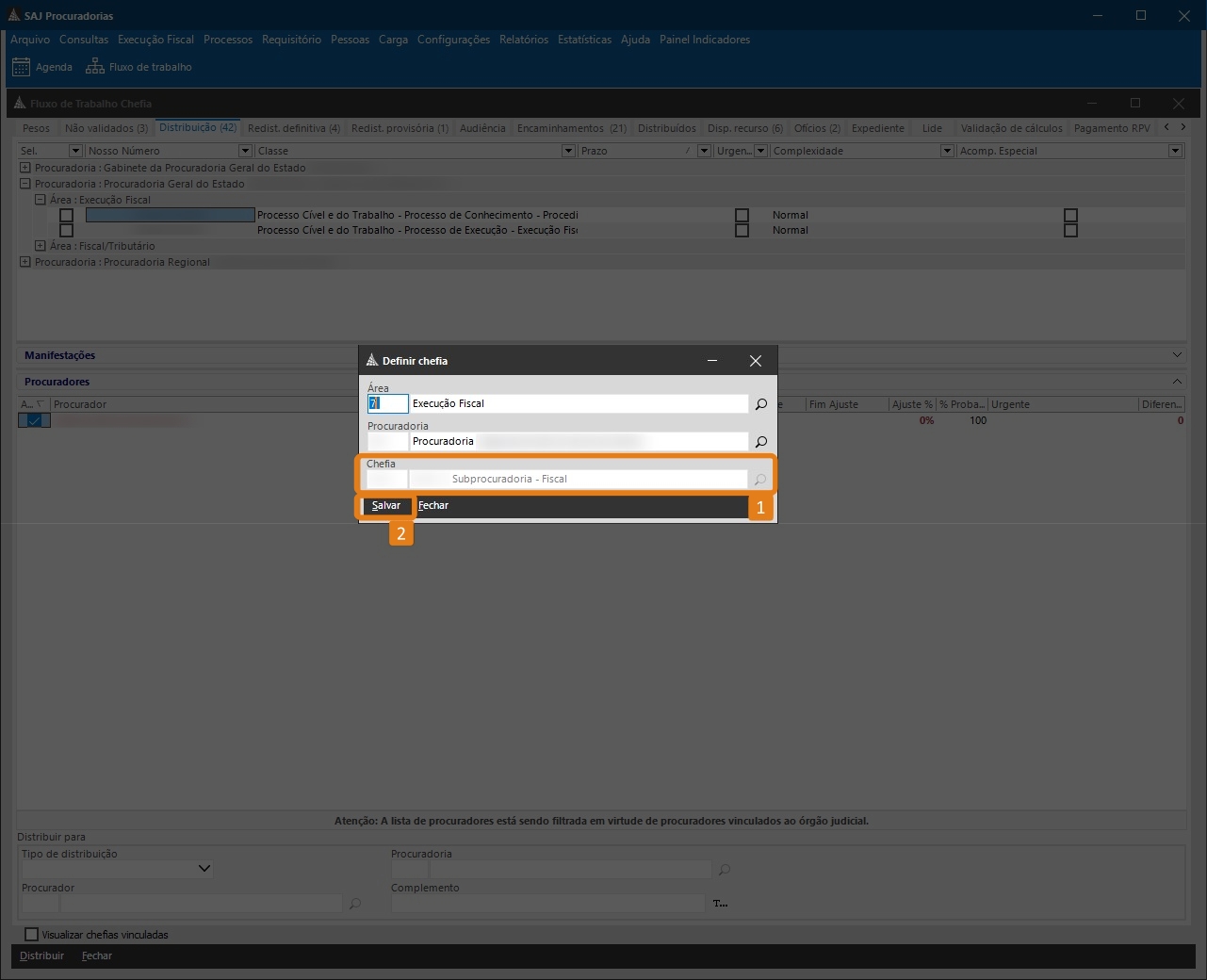Switch to Pagamento RPV tab

1112,128
